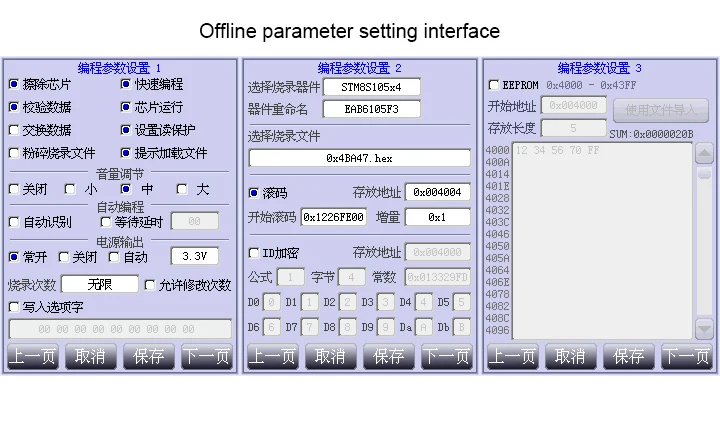Screen dimensions: 720x430
Task: Click 上一页 in settings panel 3
Action: [x=512, y=356]
